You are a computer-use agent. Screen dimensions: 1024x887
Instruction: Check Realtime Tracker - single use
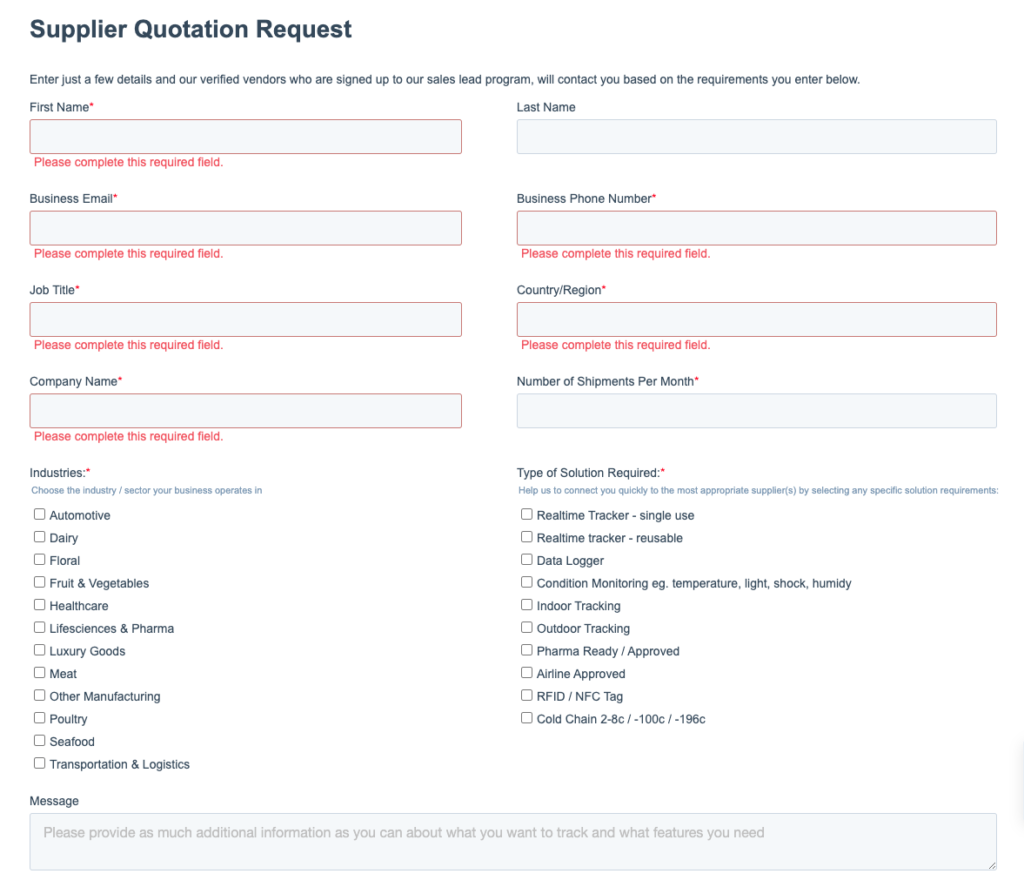pyautogui.click(x=527, y=514)
